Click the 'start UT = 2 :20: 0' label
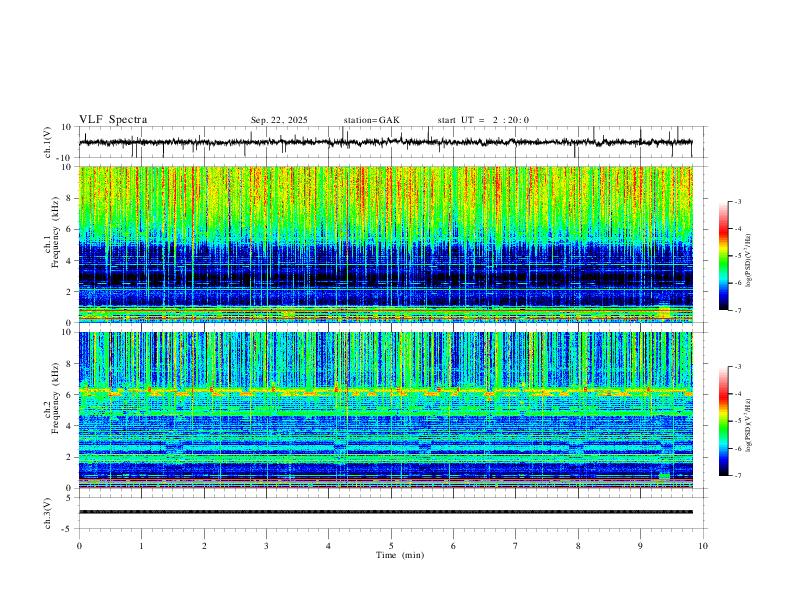 pos(483,120)
